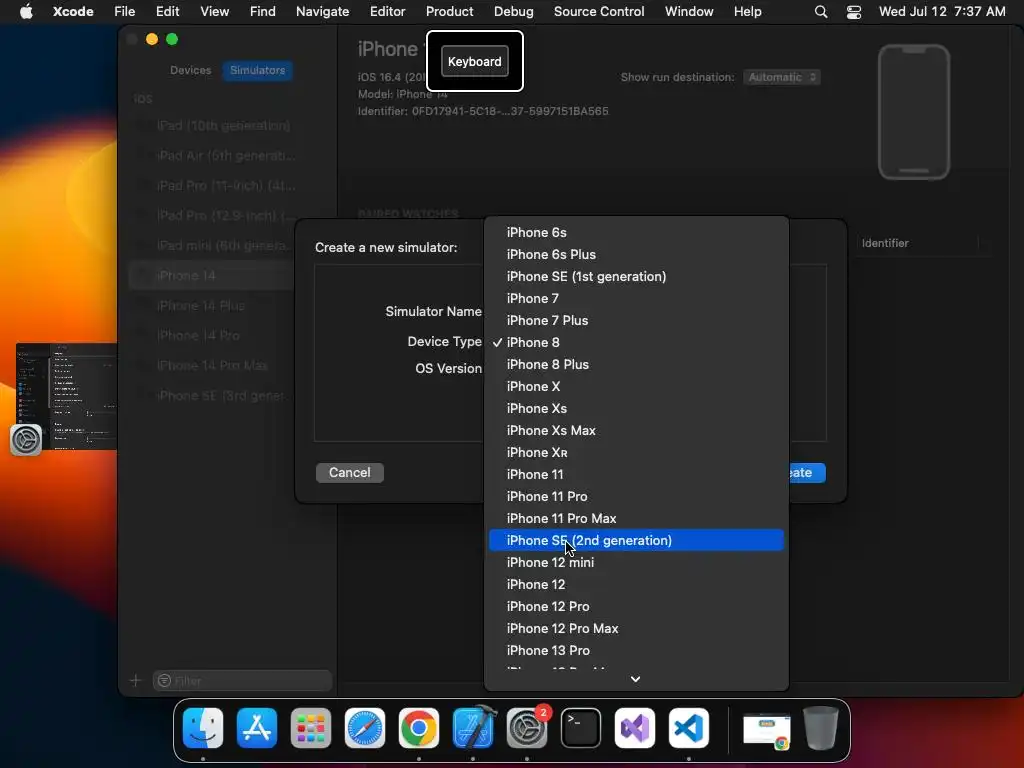Open System Settings in the Dock
Viewport: 1024px width, 768px height.
(526, 728)
